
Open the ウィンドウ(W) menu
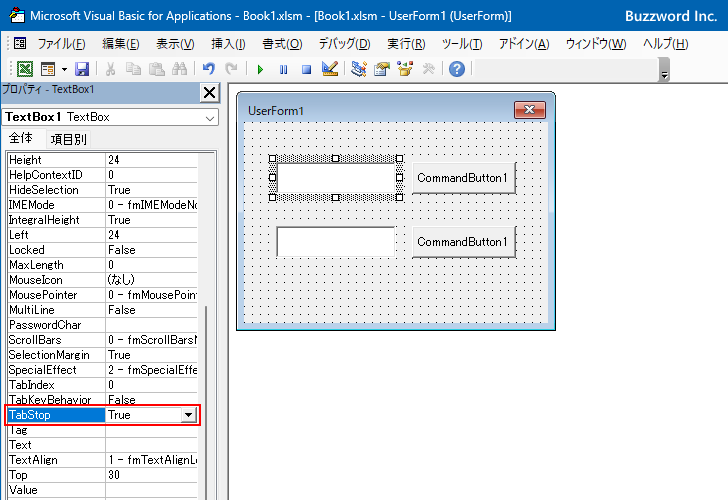[596, 44]
